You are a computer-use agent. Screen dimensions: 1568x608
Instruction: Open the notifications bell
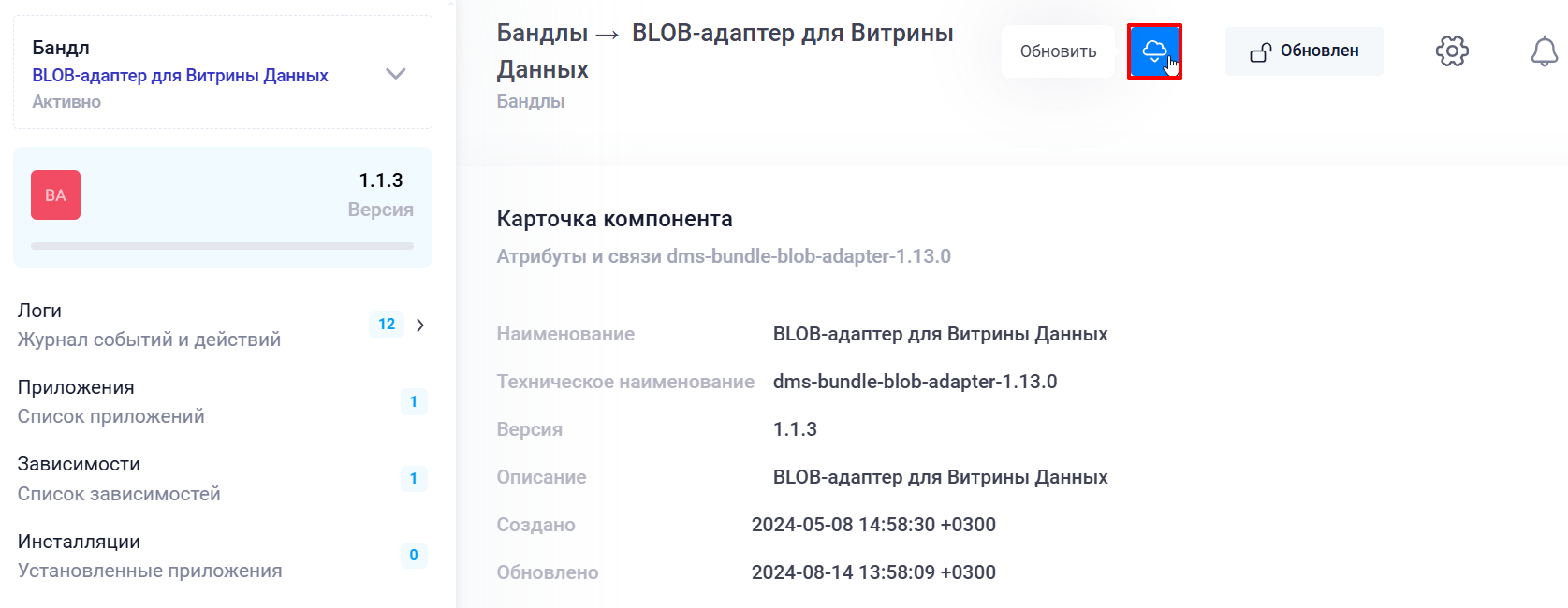pyautogui.click(x=1543, y=51)
